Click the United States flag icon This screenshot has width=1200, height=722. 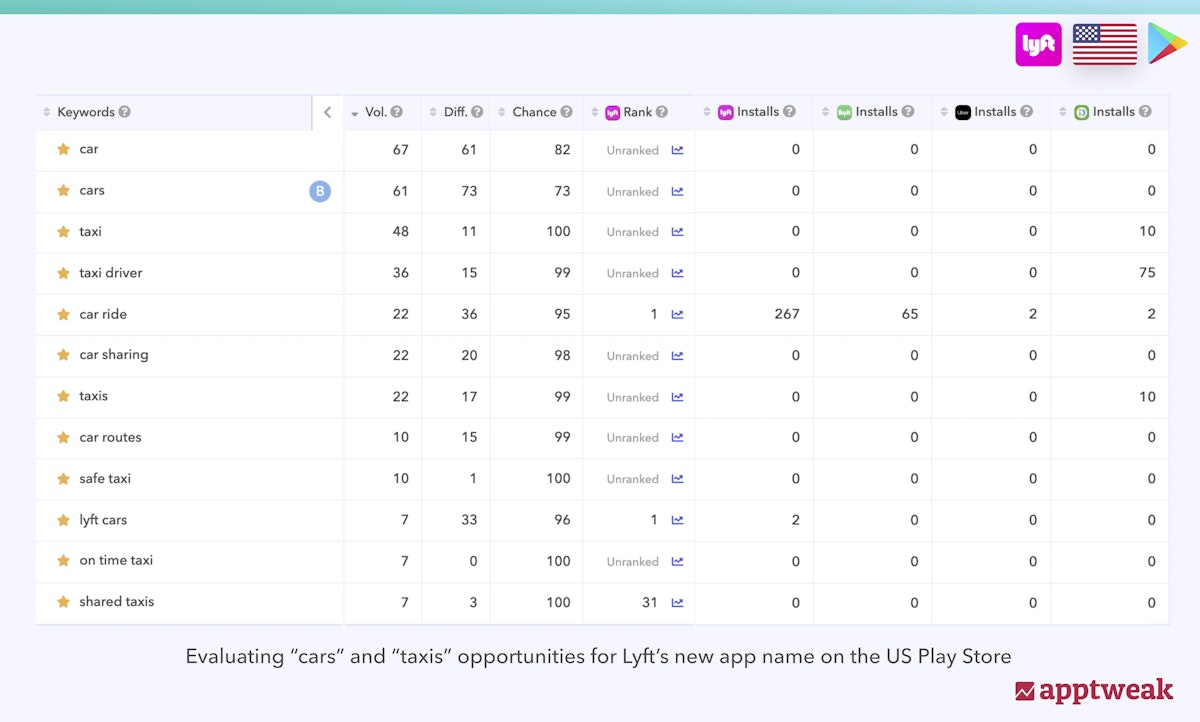(x=1104, y=45)
